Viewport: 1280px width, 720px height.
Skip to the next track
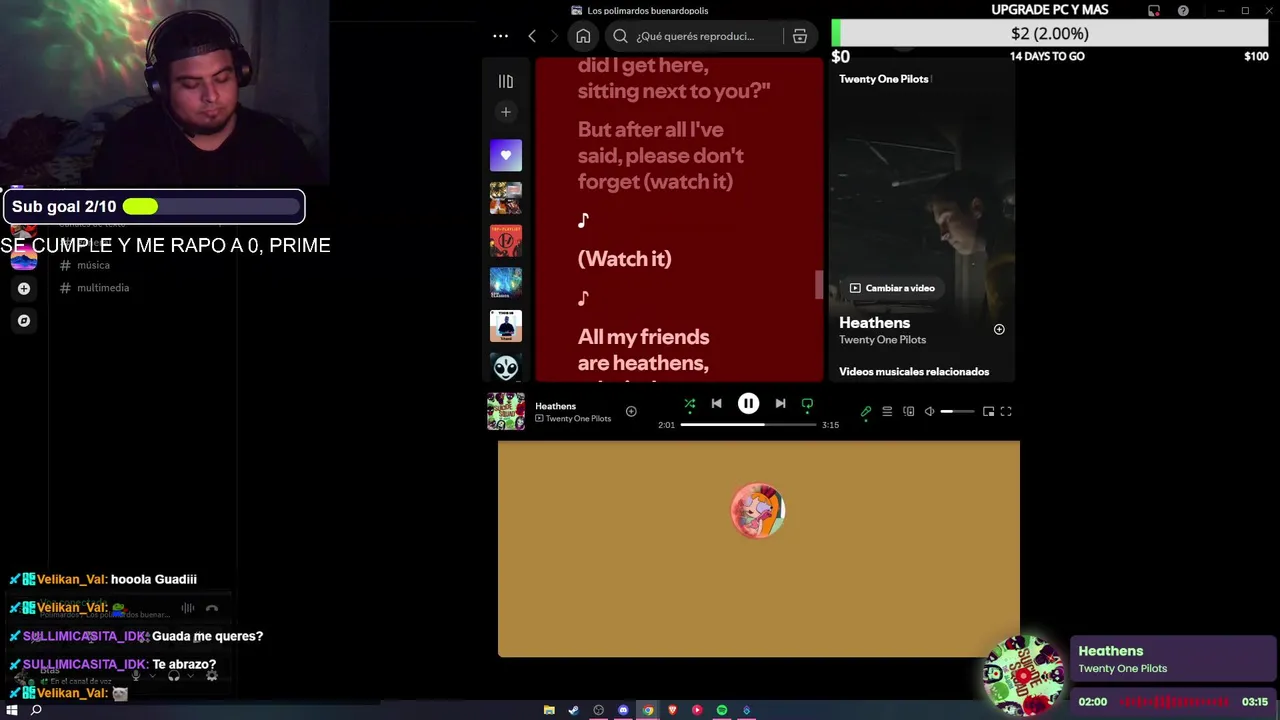(x=780, y=403)
